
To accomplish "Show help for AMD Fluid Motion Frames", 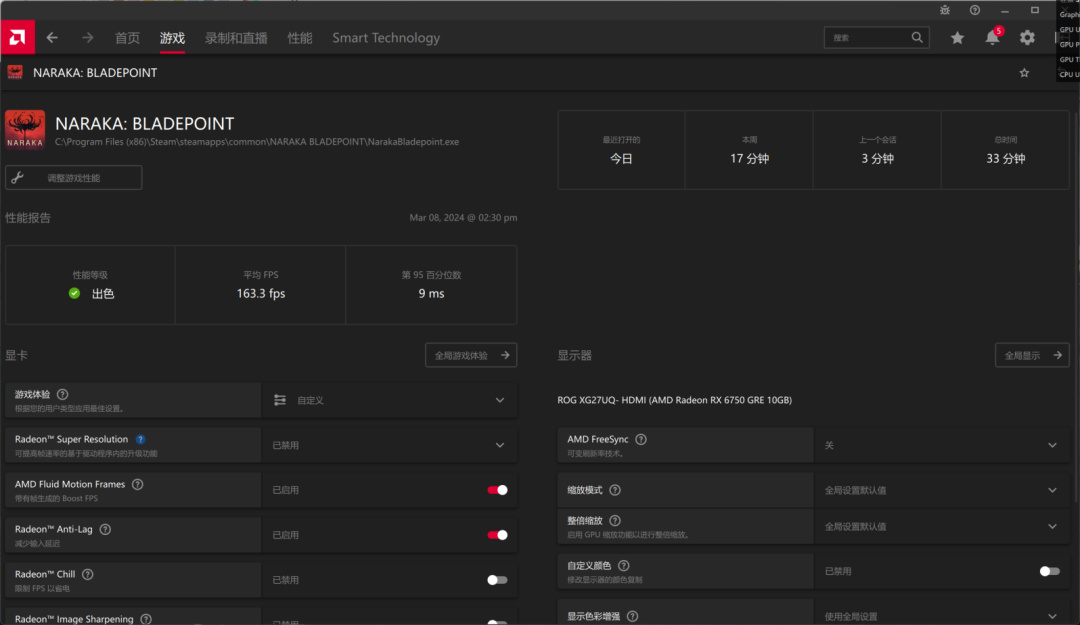I will point(138,484).
